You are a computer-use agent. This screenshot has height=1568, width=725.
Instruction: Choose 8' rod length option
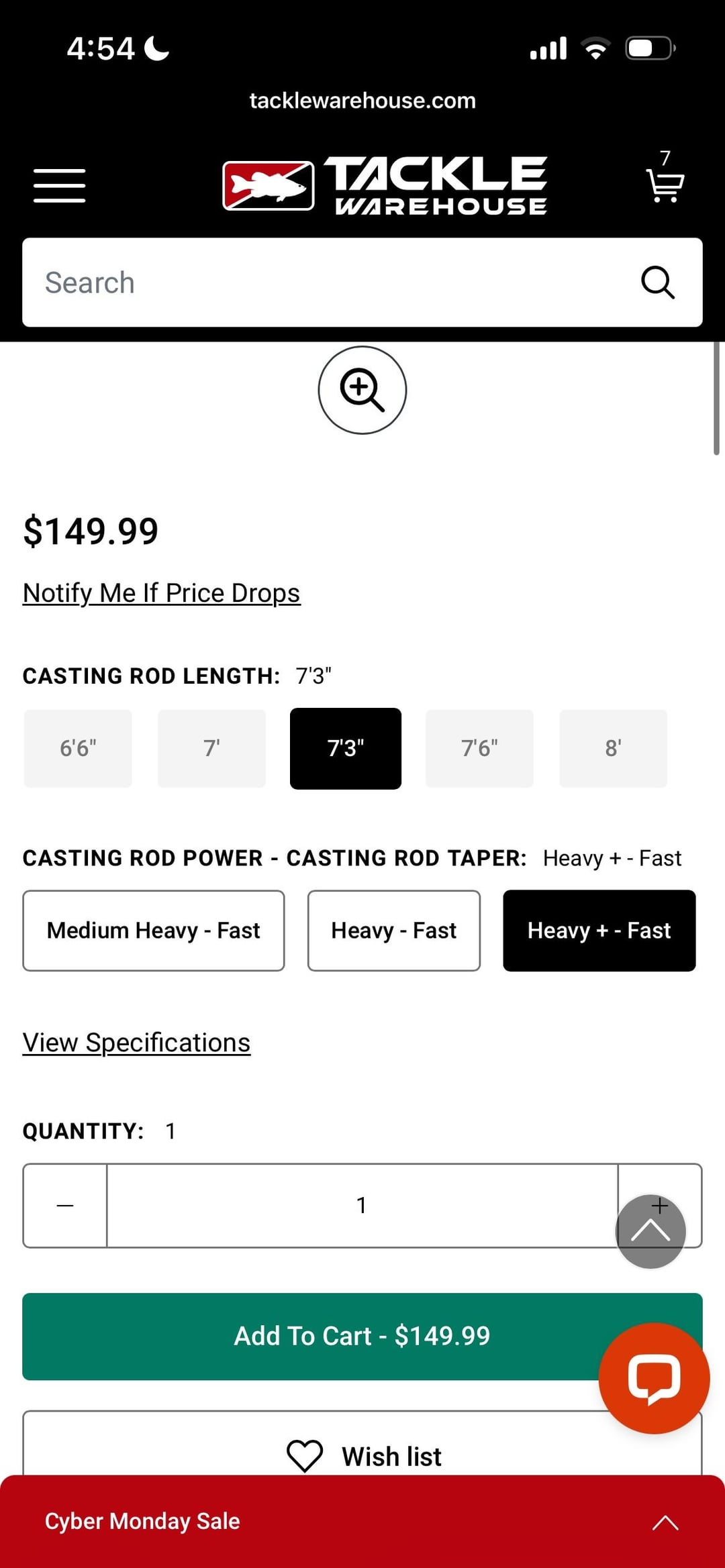pos(613,748)
